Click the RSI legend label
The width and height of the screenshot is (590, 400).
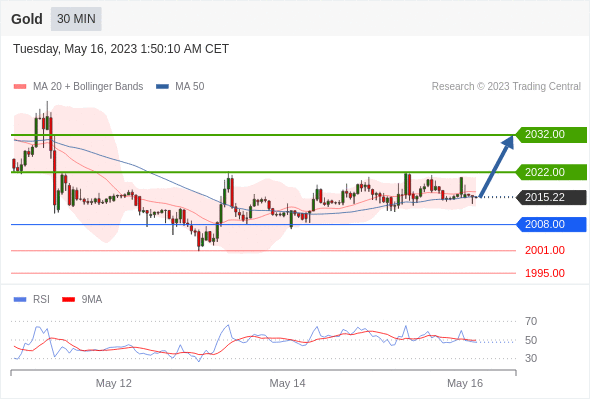point(41,300)
